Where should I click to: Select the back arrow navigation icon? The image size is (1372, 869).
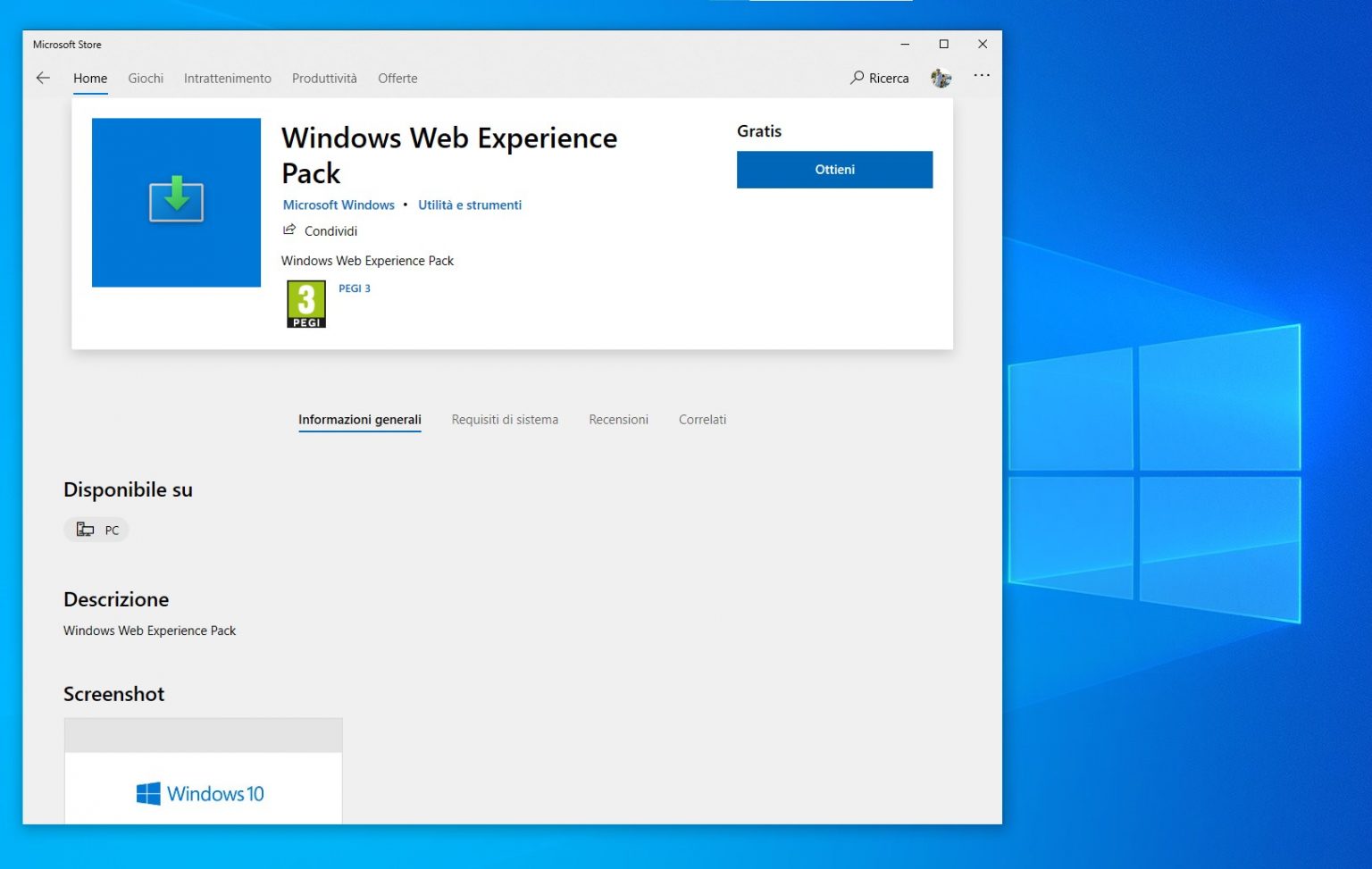pyautogui.click(x=43, y=78)
